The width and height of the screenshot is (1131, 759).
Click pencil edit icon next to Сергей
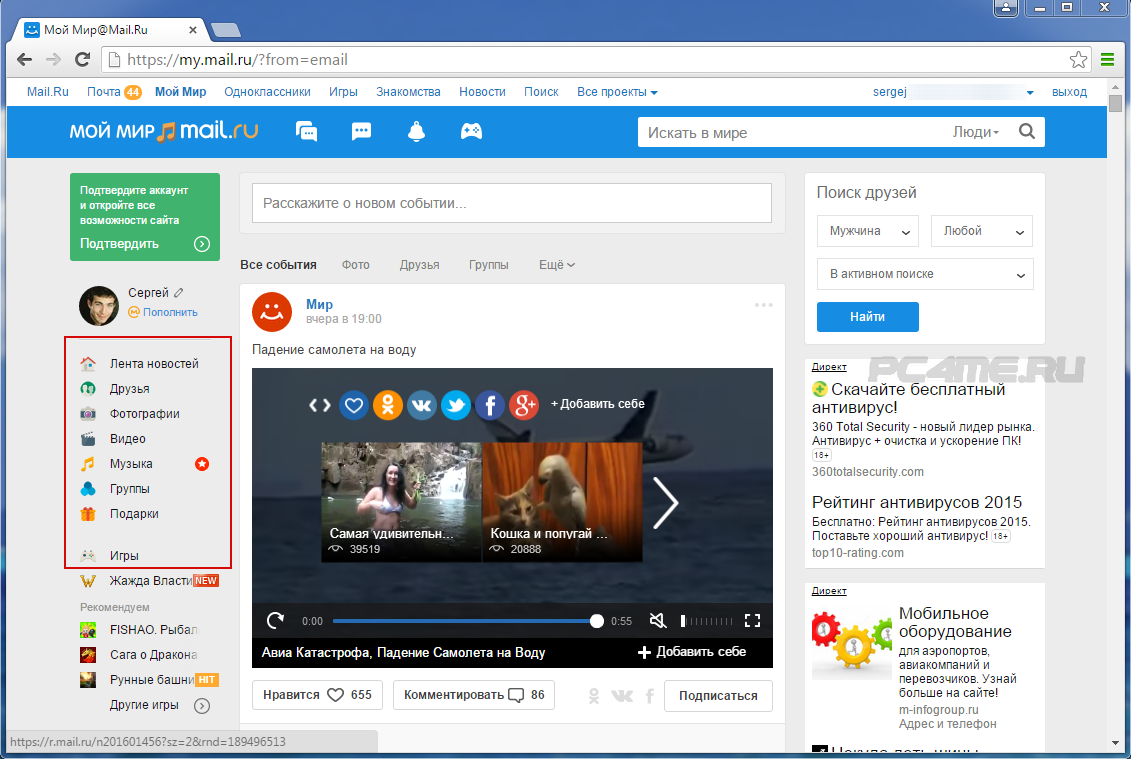[x=179, y=292]
